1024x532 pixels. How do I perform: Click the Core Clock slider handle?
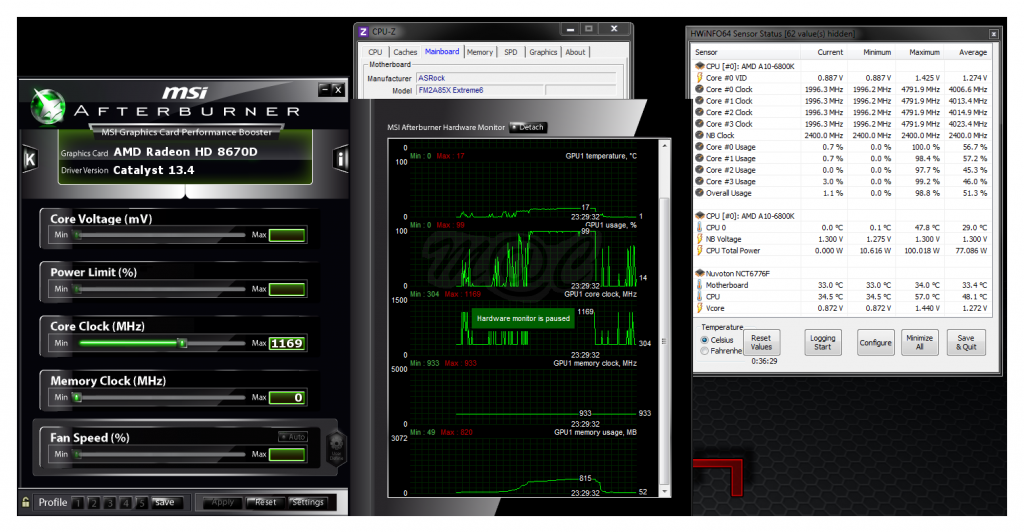[182, 343]
